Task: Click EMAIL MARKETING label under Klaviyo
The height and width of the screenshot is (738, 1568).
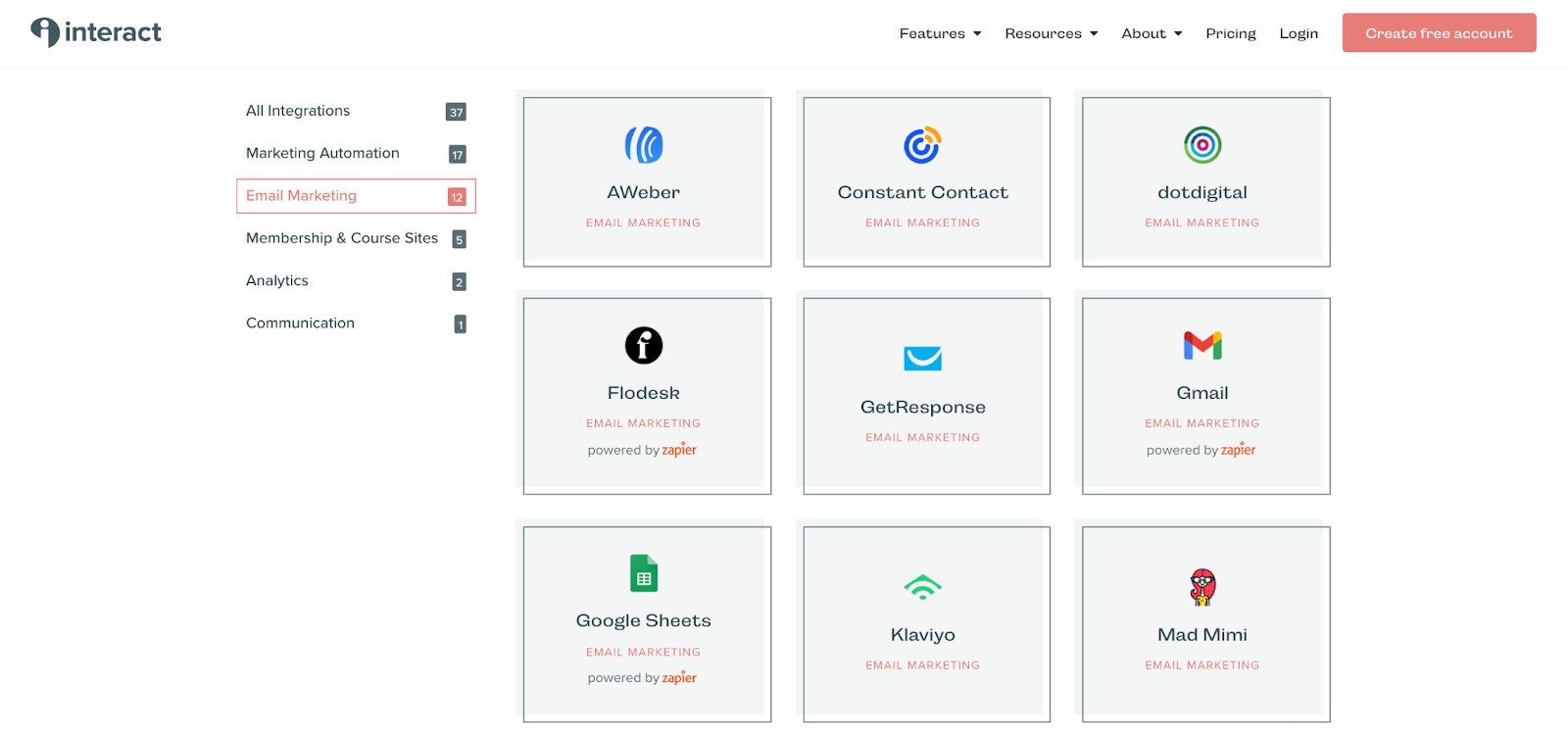Action: (922, 665)
